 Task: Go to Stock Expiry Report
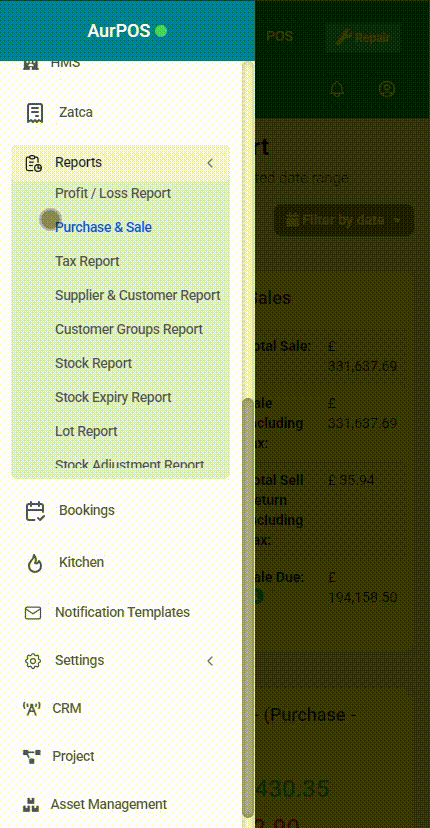[113, 397]
